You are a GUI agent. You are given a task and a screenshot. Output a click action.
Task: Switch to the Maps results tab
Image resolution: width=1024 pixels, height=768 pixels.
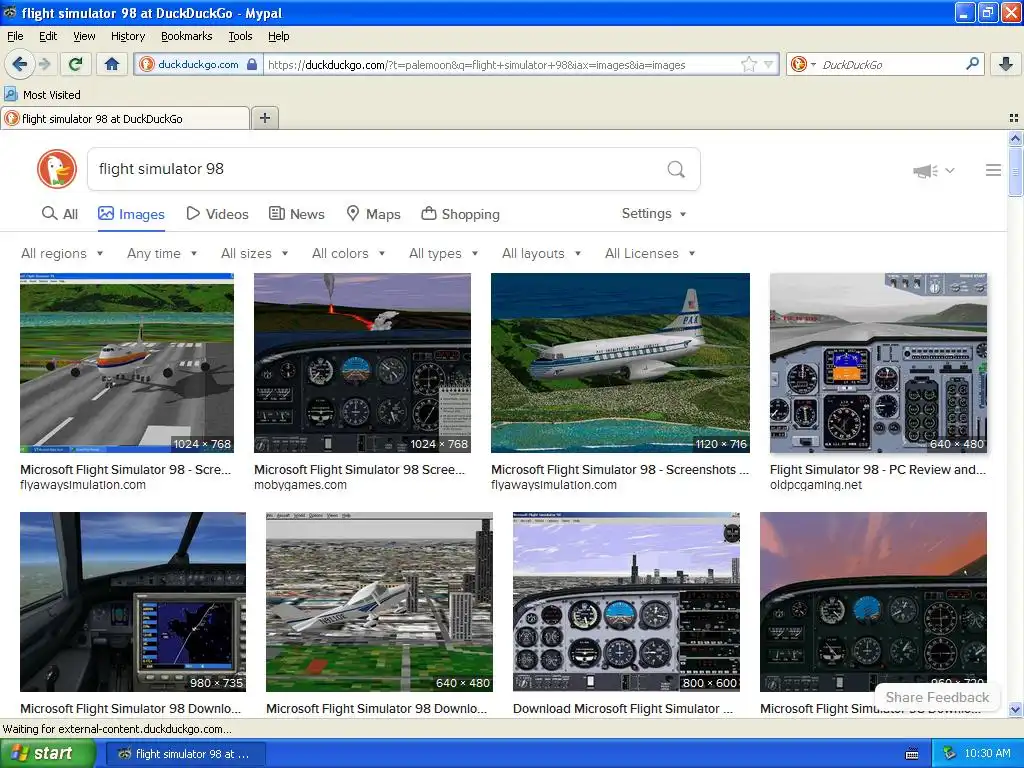(374, 214)
